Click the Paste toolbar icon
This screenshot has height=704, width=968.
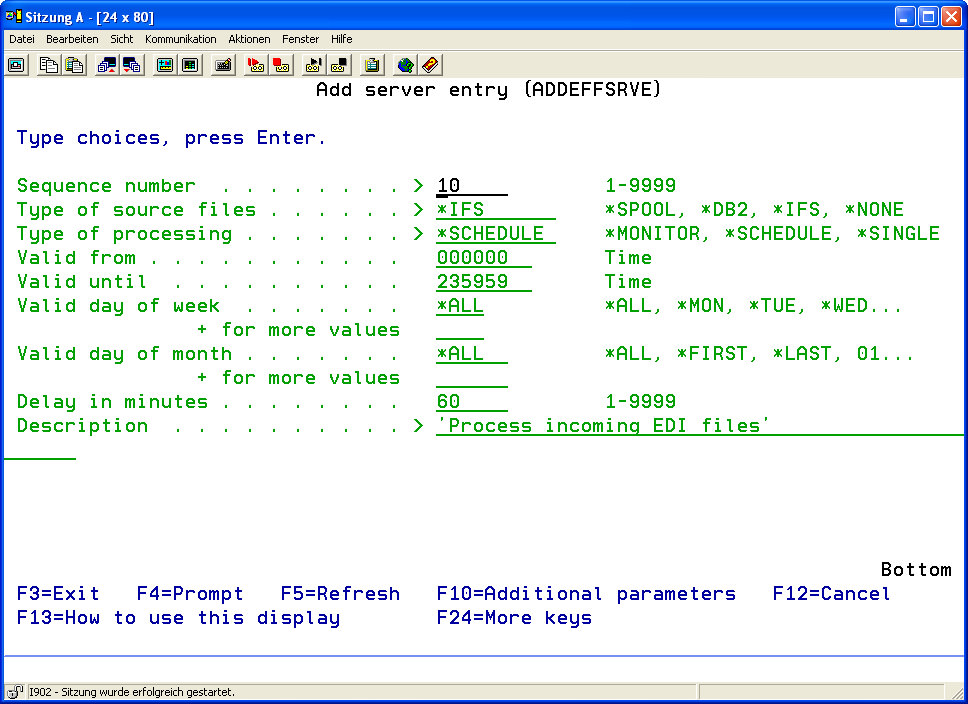(74, 65)
